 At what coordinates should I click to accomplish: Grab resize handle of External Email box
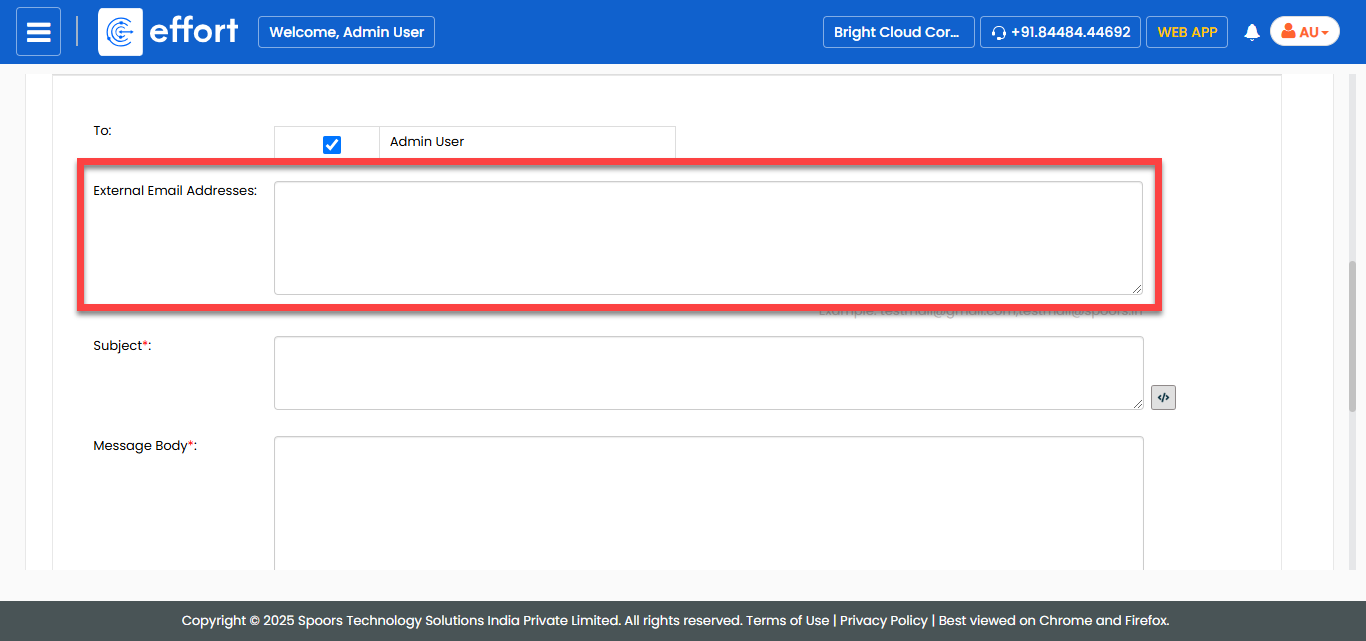(1137, 289)
